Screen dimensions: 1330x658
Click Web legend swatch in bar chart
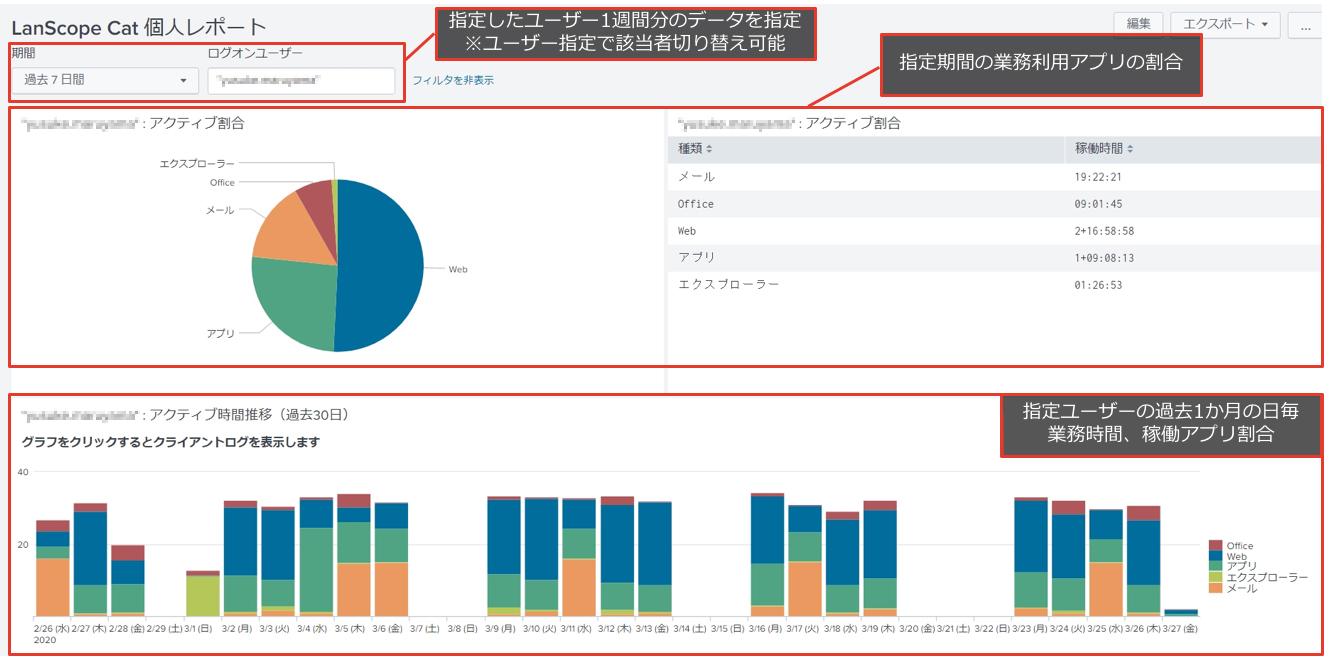[x=1216, y=556]
